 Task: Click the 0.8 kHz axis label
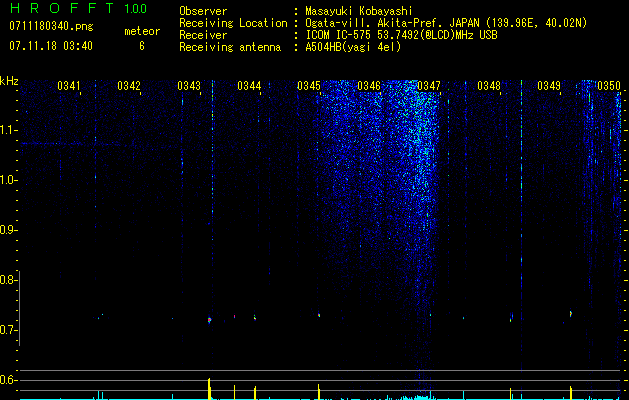(x=8, y=280)
